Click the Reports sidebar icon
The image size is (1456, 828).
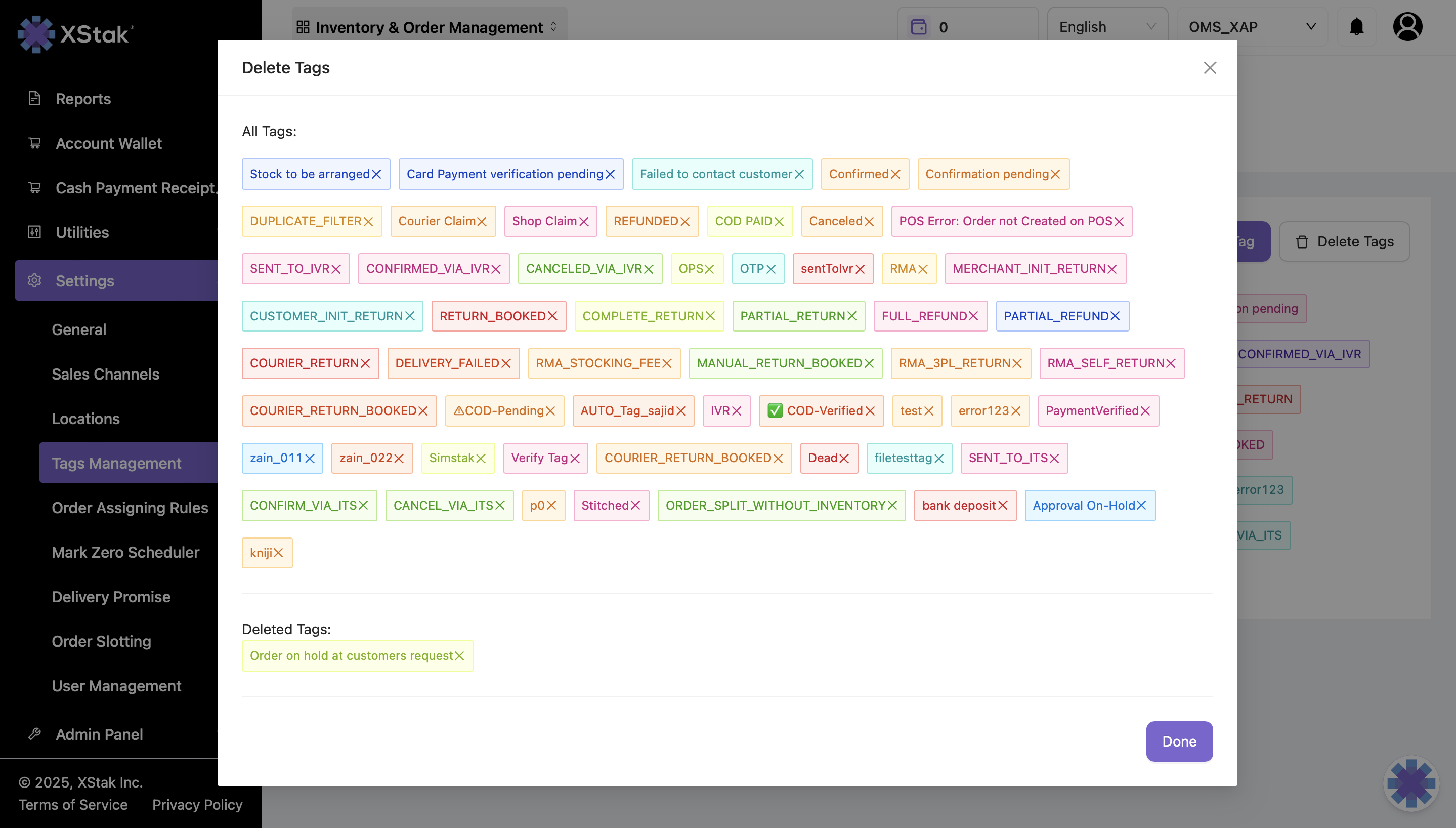pos(33,98)
